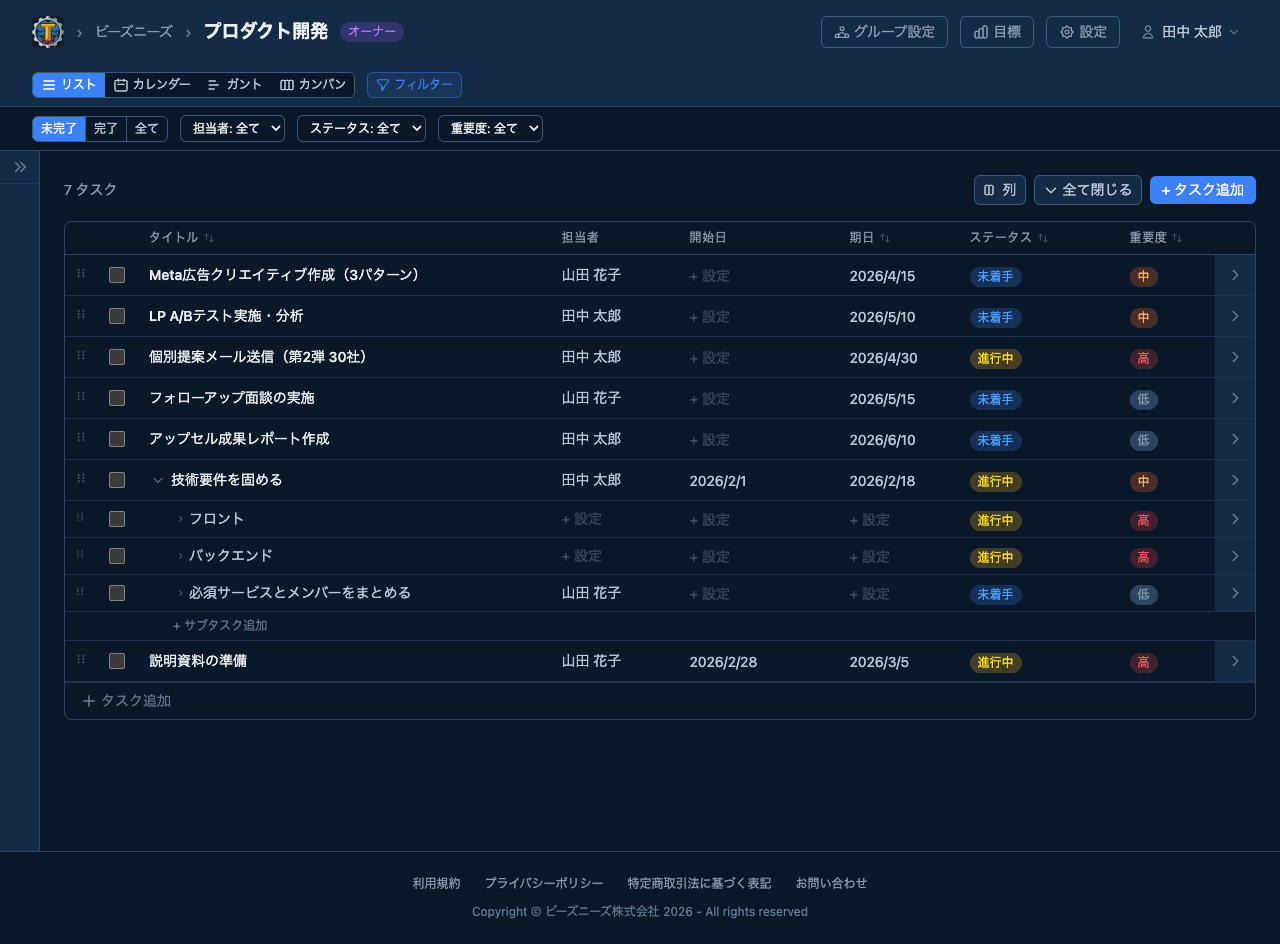1280x944 pixels.
Task: Collapse the 技術要件を固める subtask tree
Action: pyautogui.click(x=158, y=480)
